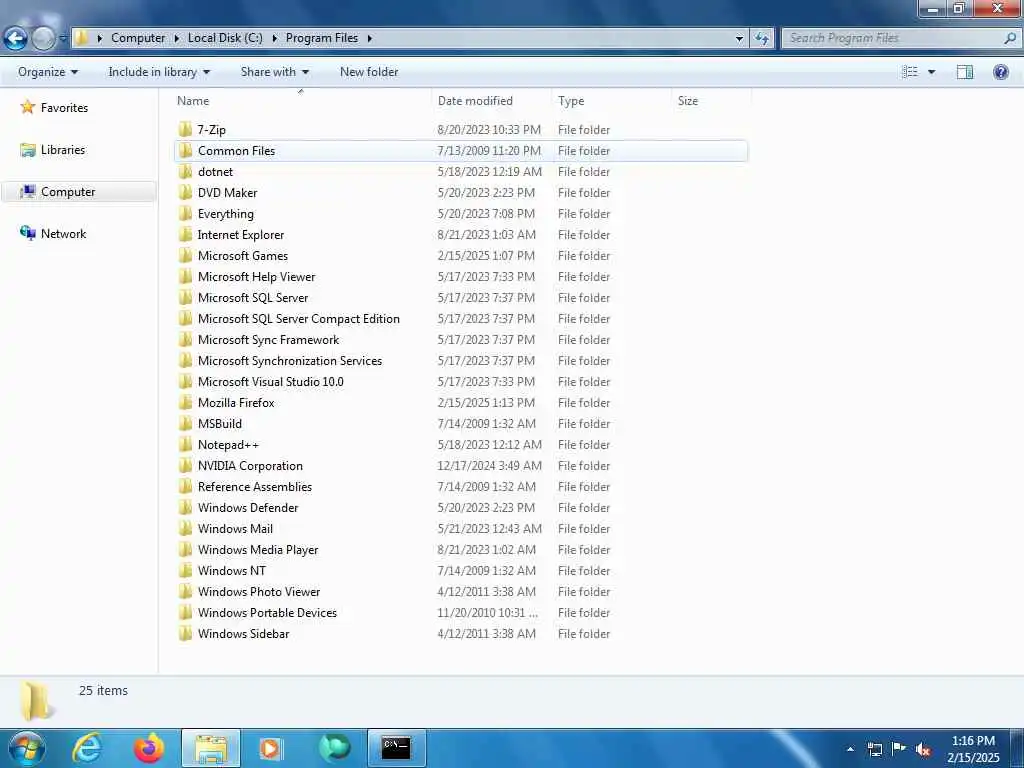Click the New folder button
This screenshot has height=768, width=1024.
(x=369, y=72)
